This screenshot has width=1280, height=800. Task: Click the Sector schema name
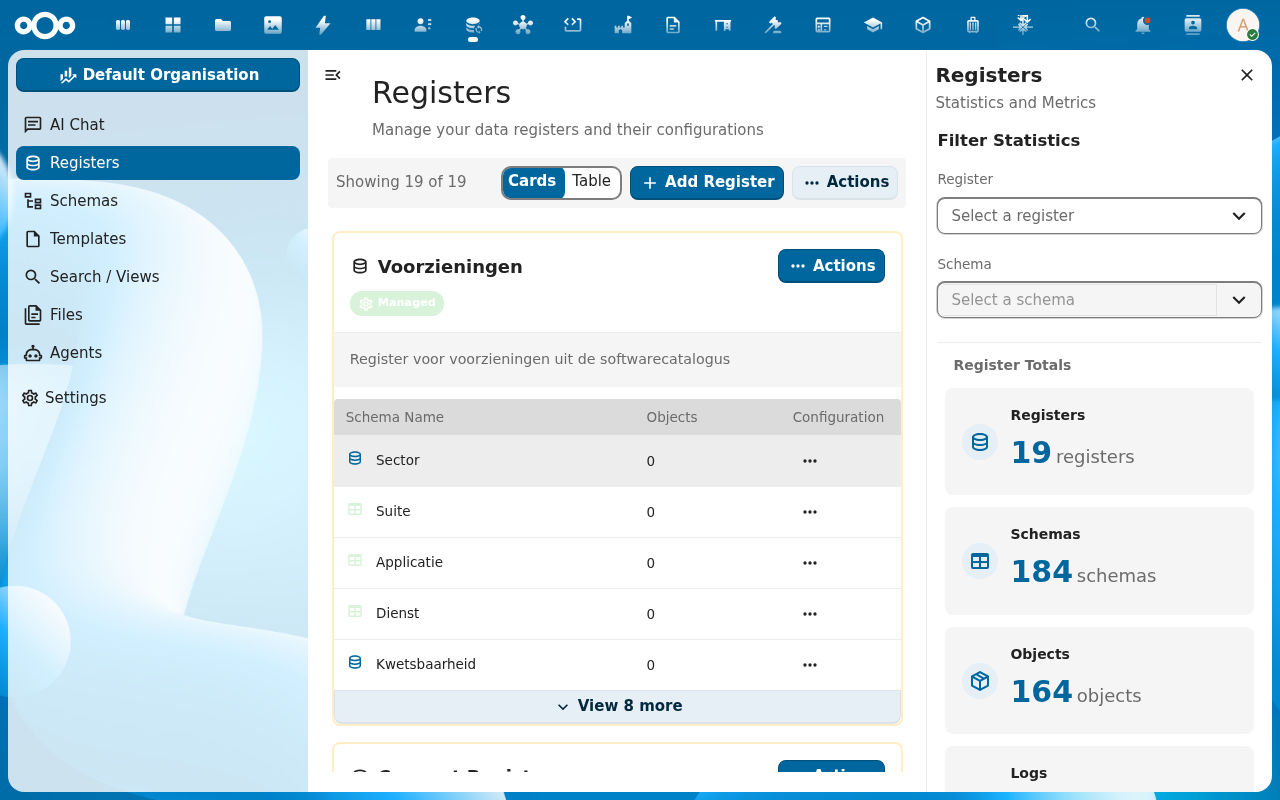[x=398, y=460]
